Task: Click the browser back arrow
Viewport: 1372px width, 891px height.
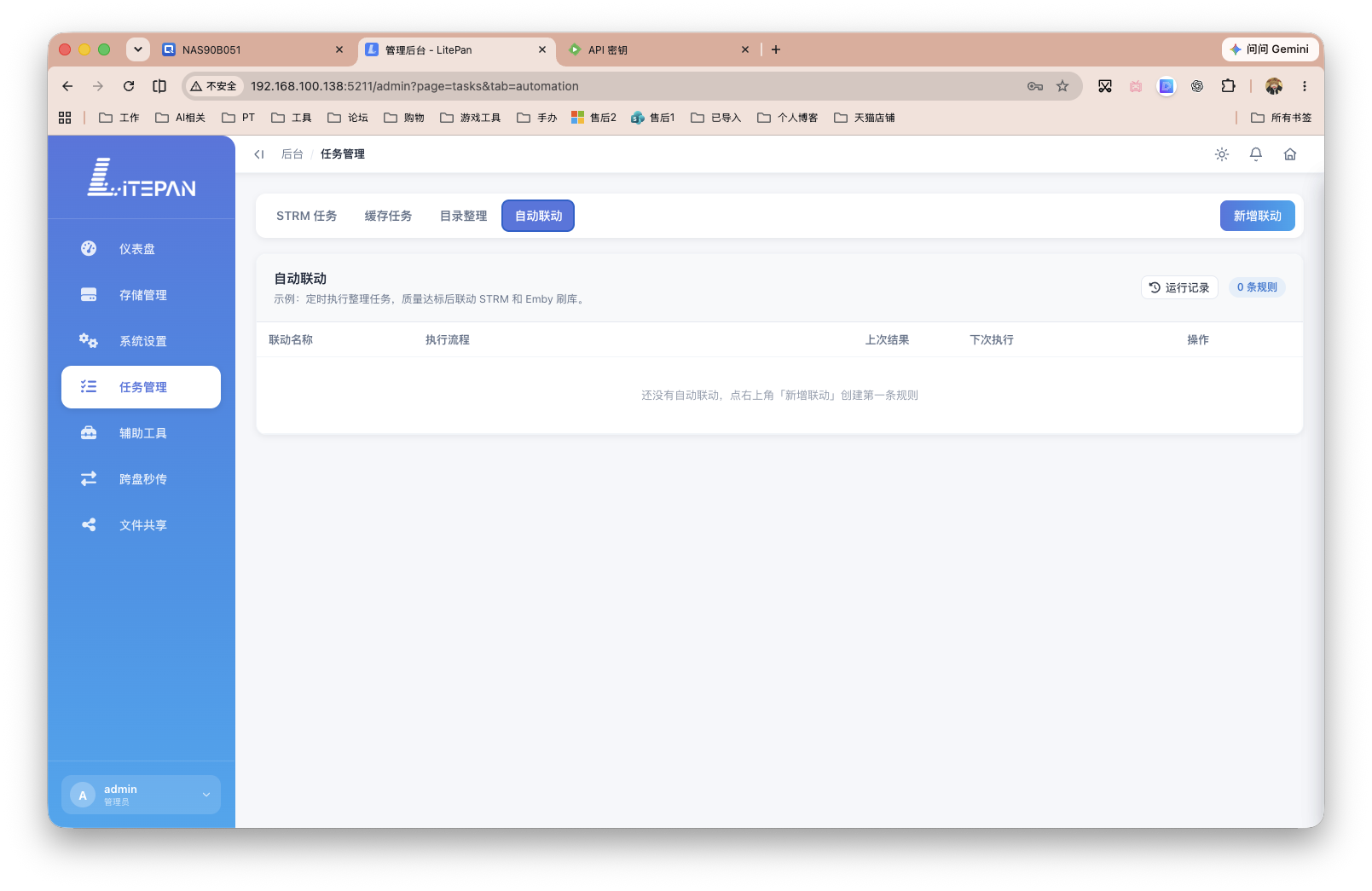Action: [67, 86]
